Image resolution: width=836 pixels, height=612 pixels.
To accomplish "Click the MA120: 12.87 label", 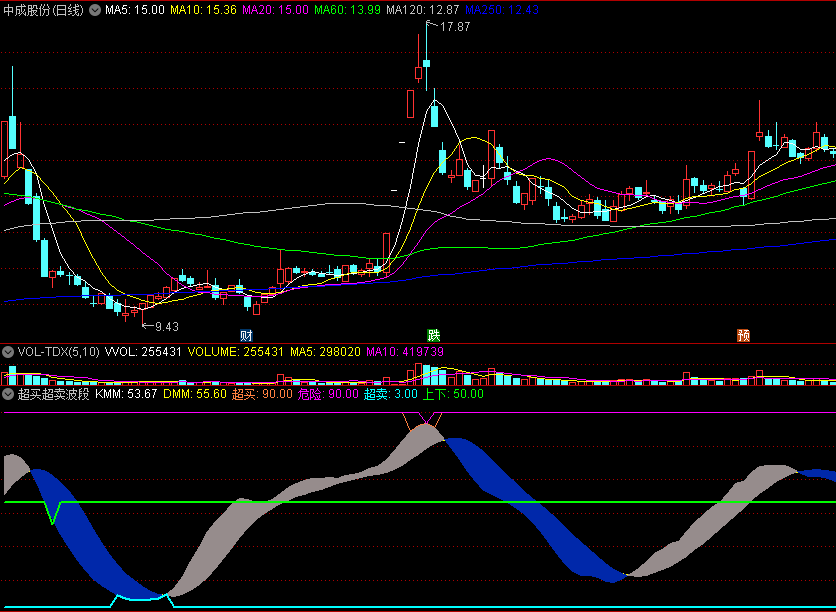I will click(423, 10).
